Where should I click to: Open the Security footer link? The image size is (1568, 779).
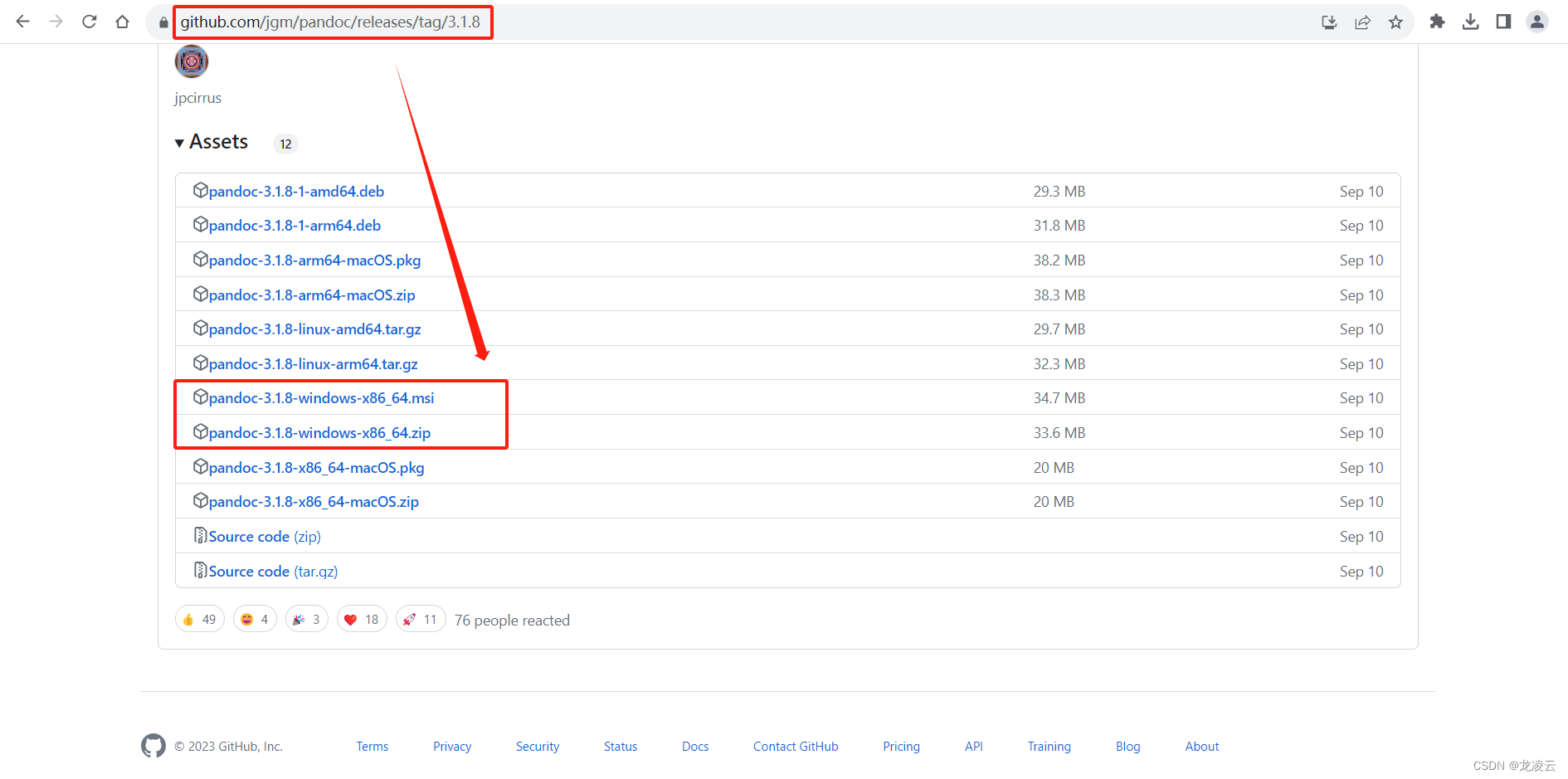point(538,747)
